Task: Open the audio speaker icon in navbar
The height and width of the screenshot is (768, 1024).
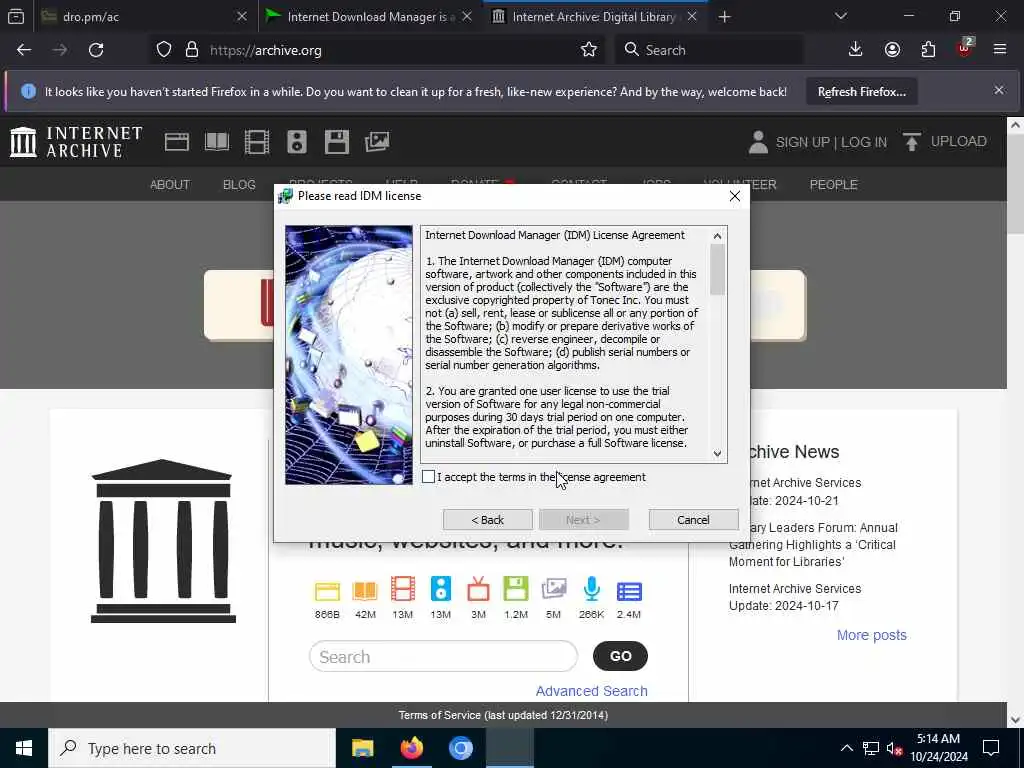Action: [x=296, y=142]
